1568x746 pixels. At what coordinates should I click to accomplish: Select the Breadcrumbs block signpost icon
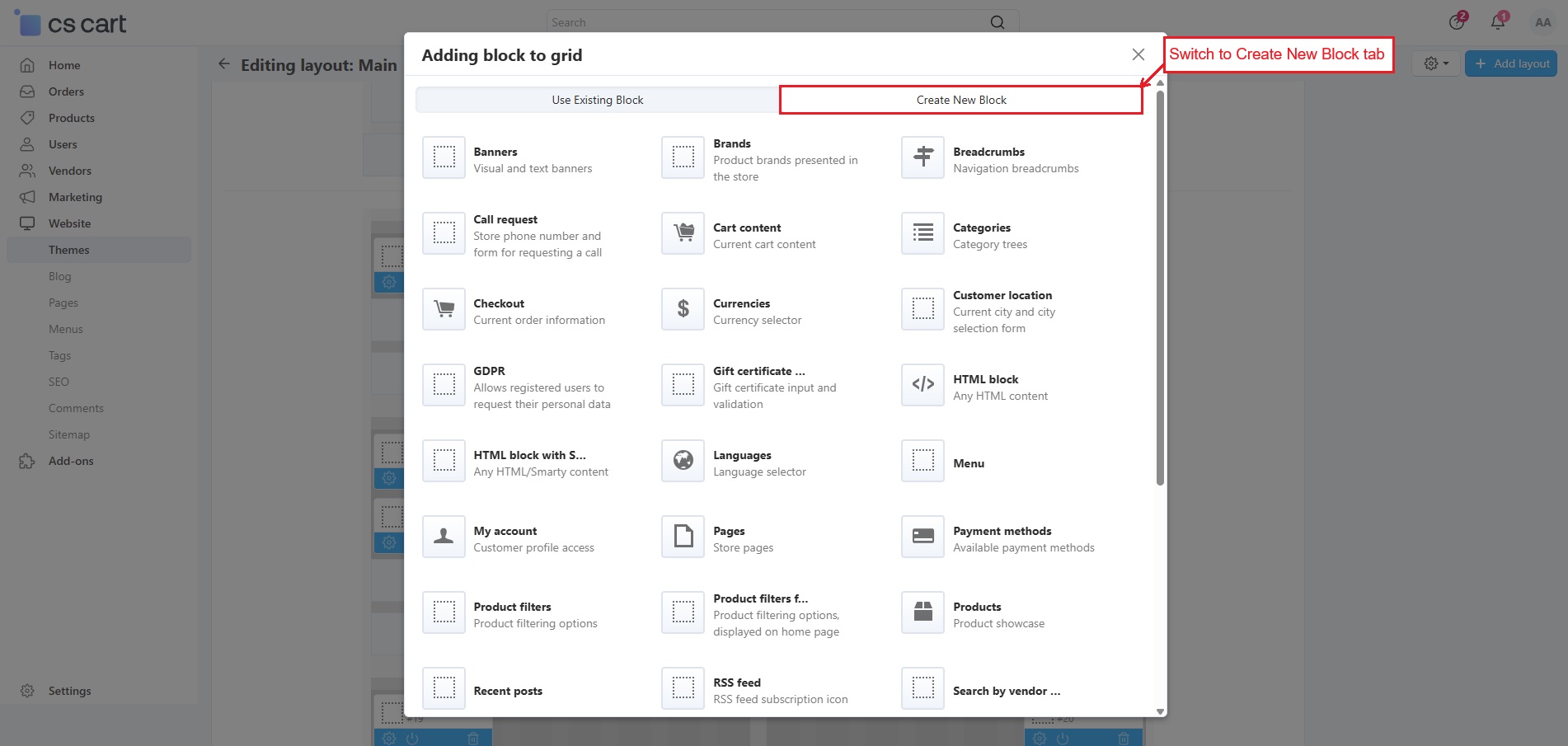click(x=922, y=157)
